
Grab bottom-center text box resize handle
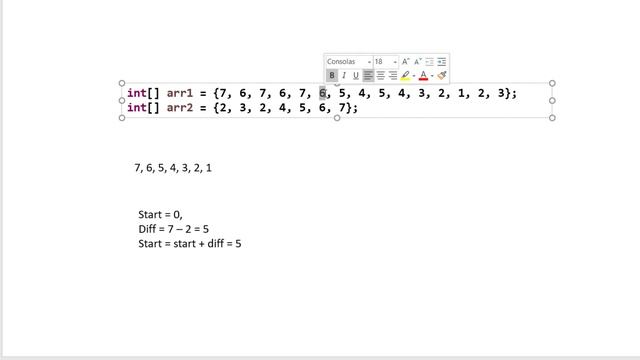(337, 118)
